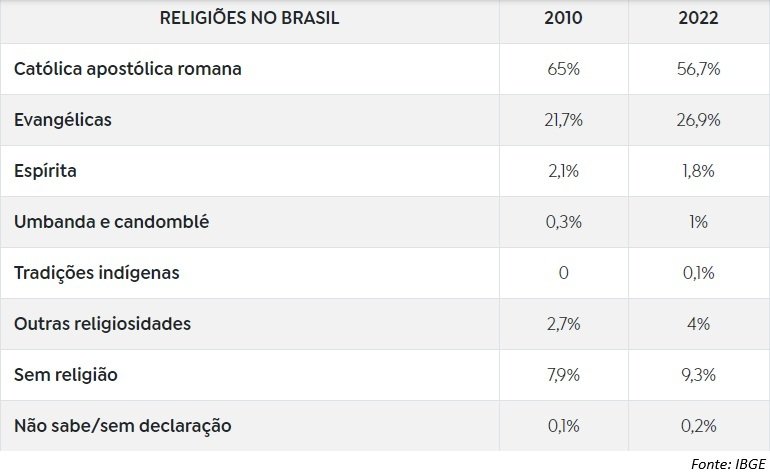This screenshot has width=770, height=473.
Task: Select the Tradições indígenas row label
Action: pyautogui.click(x=97, y=273)
